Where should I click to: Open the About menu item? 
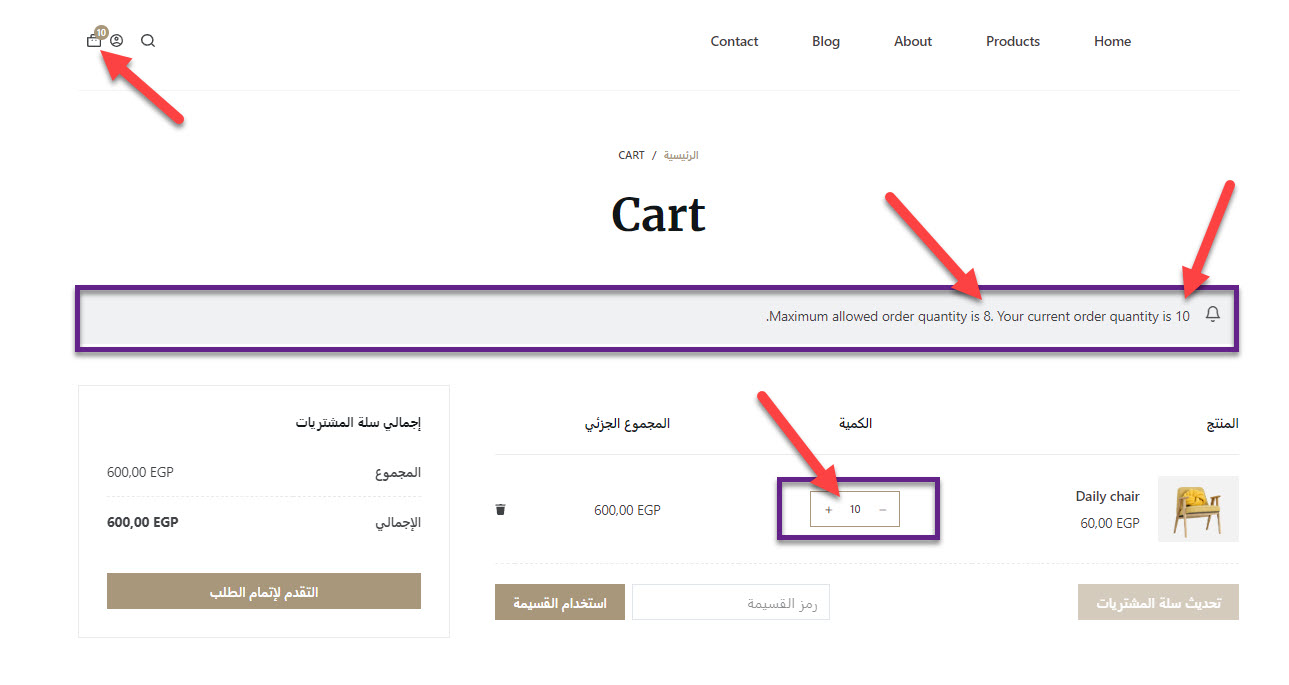point(913,41)
